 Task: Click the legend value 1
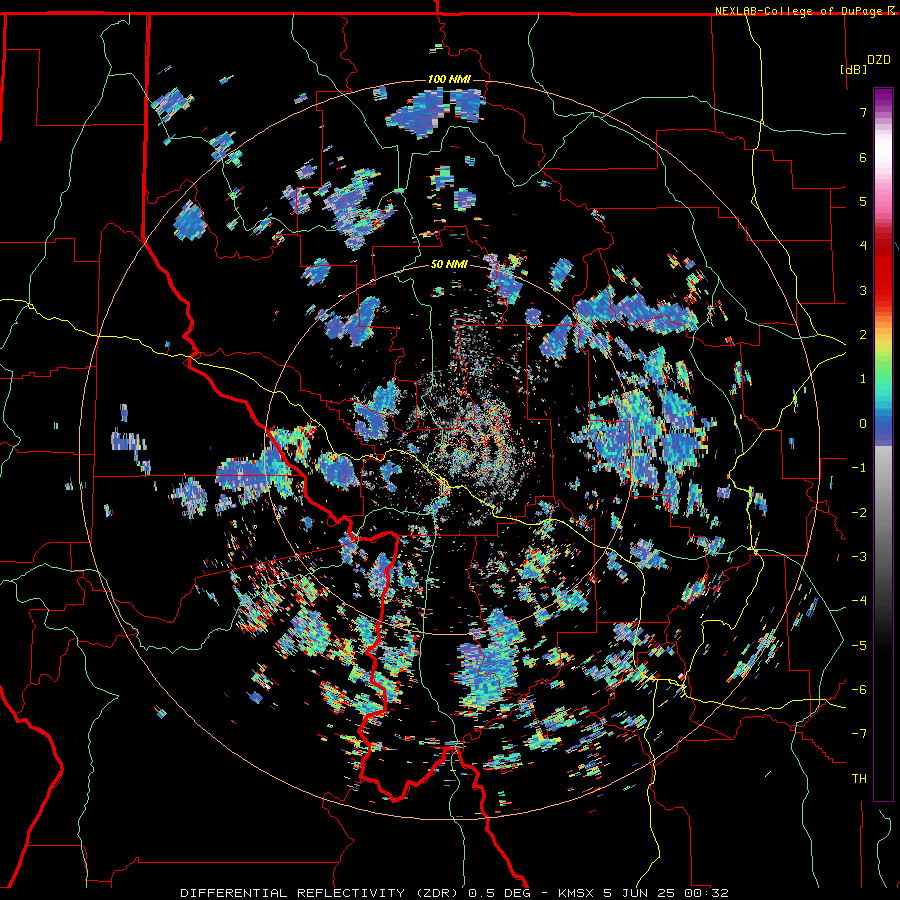click(863, 379)
